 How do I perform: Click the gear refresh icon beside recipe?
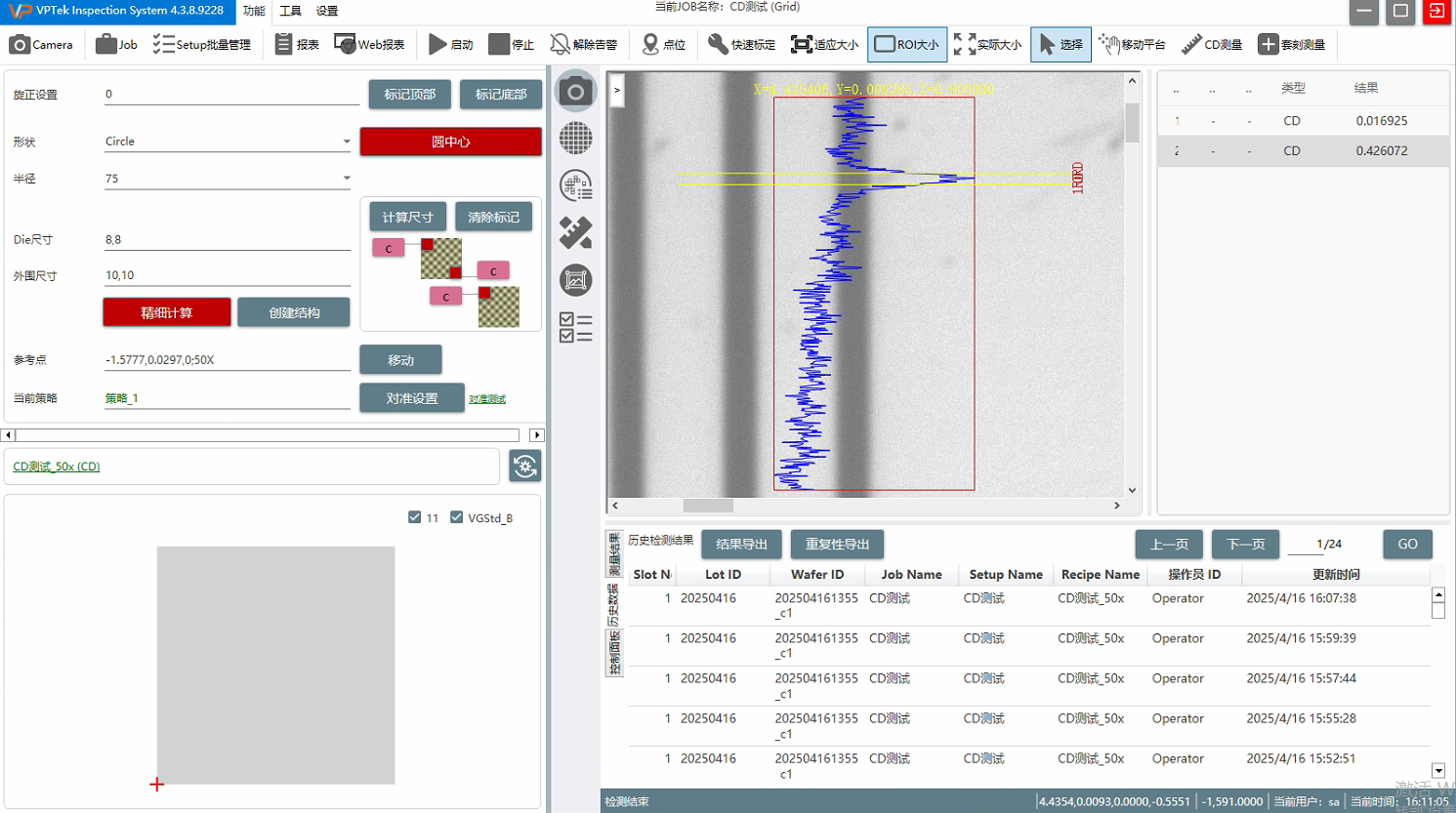pyautogui.click(x=525, y=467)
